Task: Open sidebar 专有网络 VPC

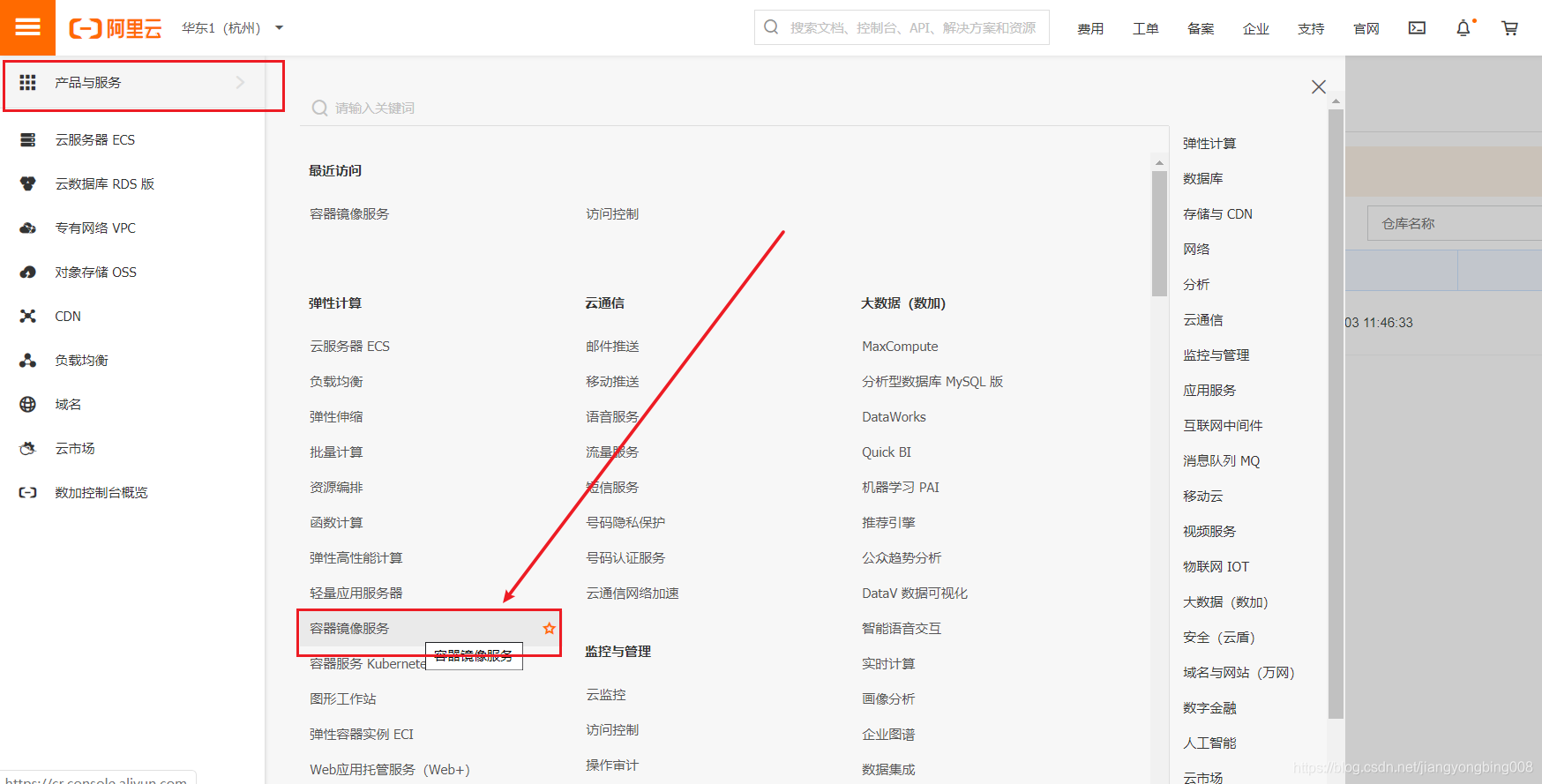Action: (95, 228)
